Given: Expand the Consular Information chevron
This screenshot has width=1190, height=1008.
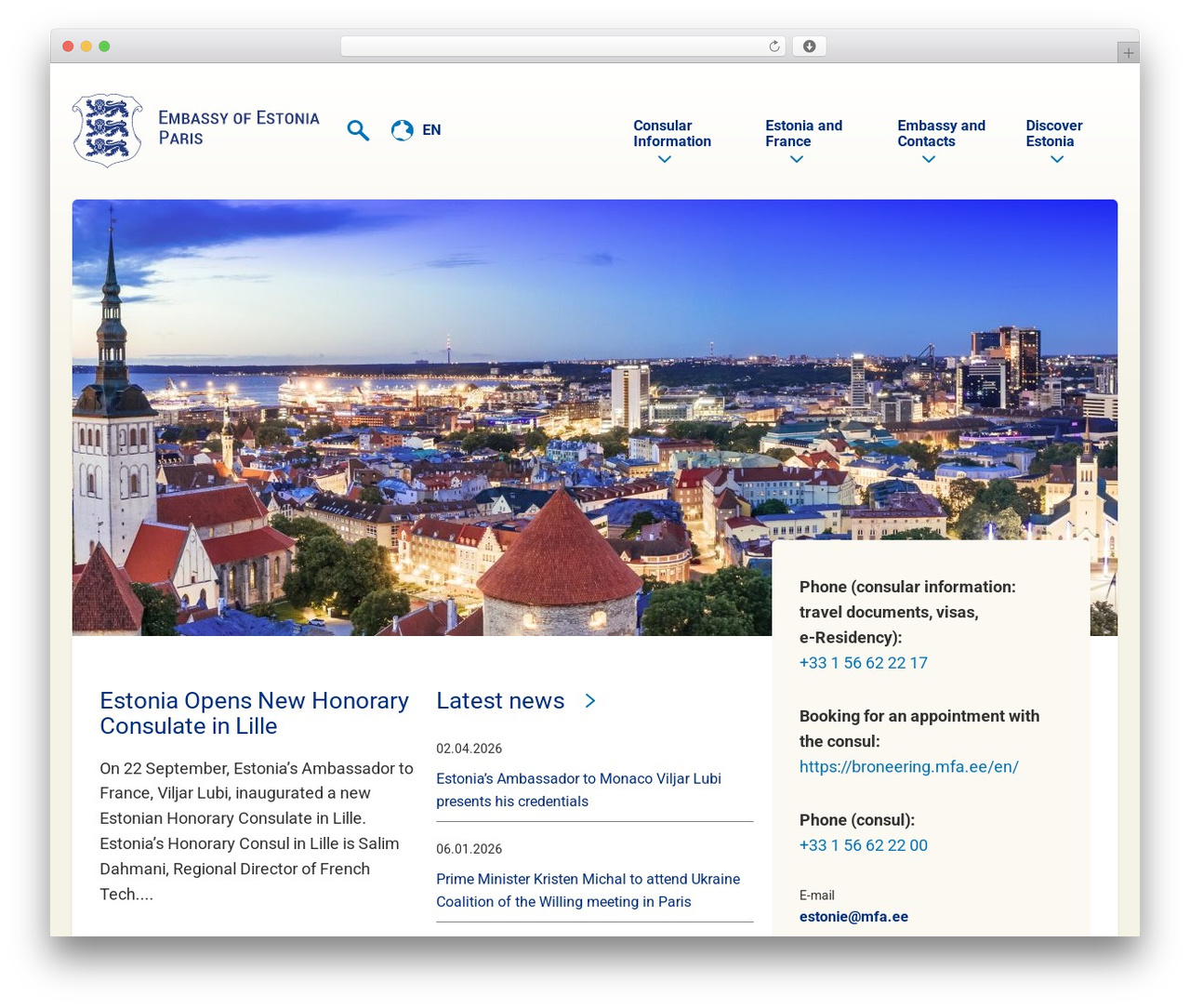Looking at the screenshot, I should [664, 159].
